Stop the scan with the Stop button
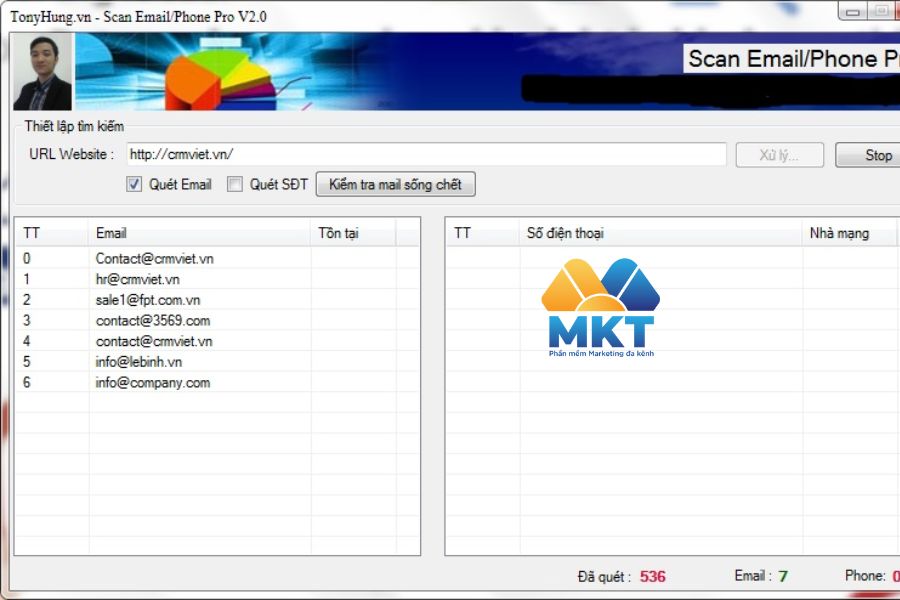The height and width of the screenshot is (600, 900). point(870,155)
